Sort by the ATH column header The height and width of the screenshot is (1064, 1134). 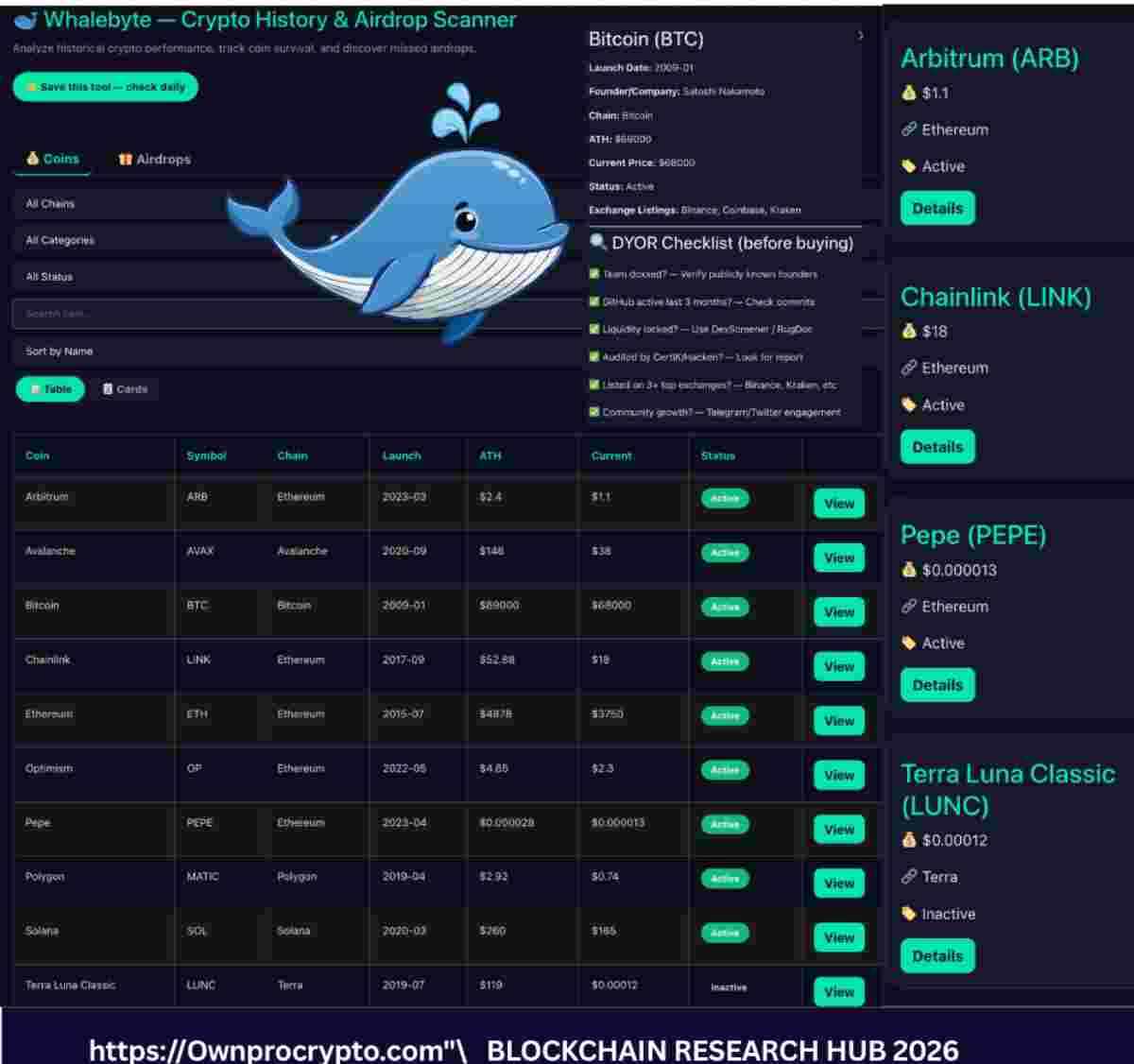click(490, 455)
